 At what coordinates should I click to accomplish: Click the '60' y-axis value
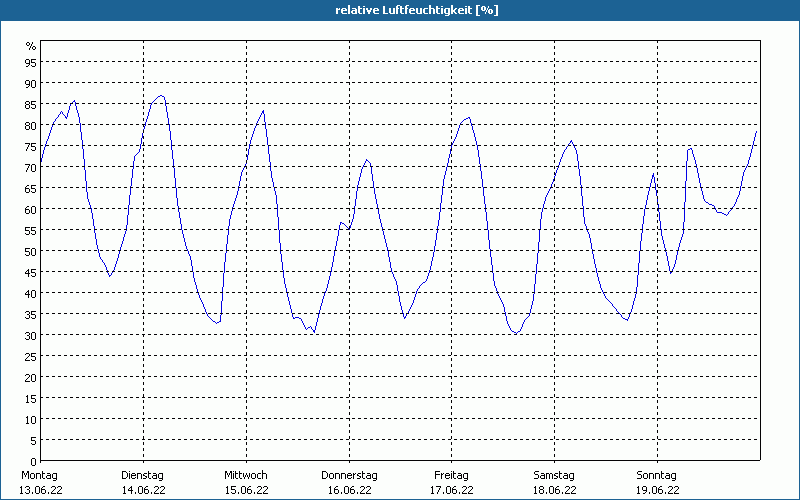[31, 210]
